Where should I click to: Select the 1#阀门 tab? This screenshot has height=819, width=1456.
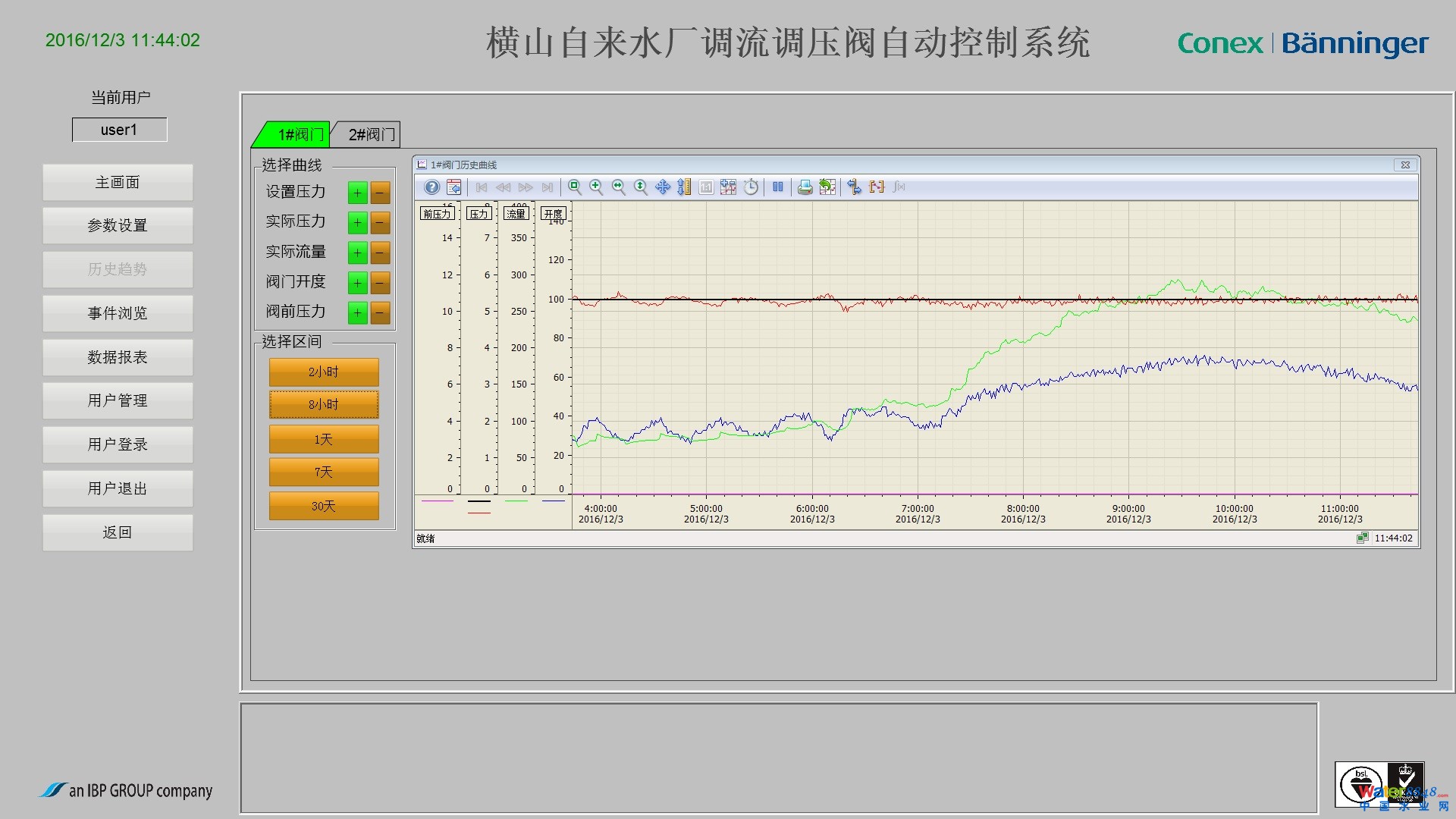(x=296, y=135)
